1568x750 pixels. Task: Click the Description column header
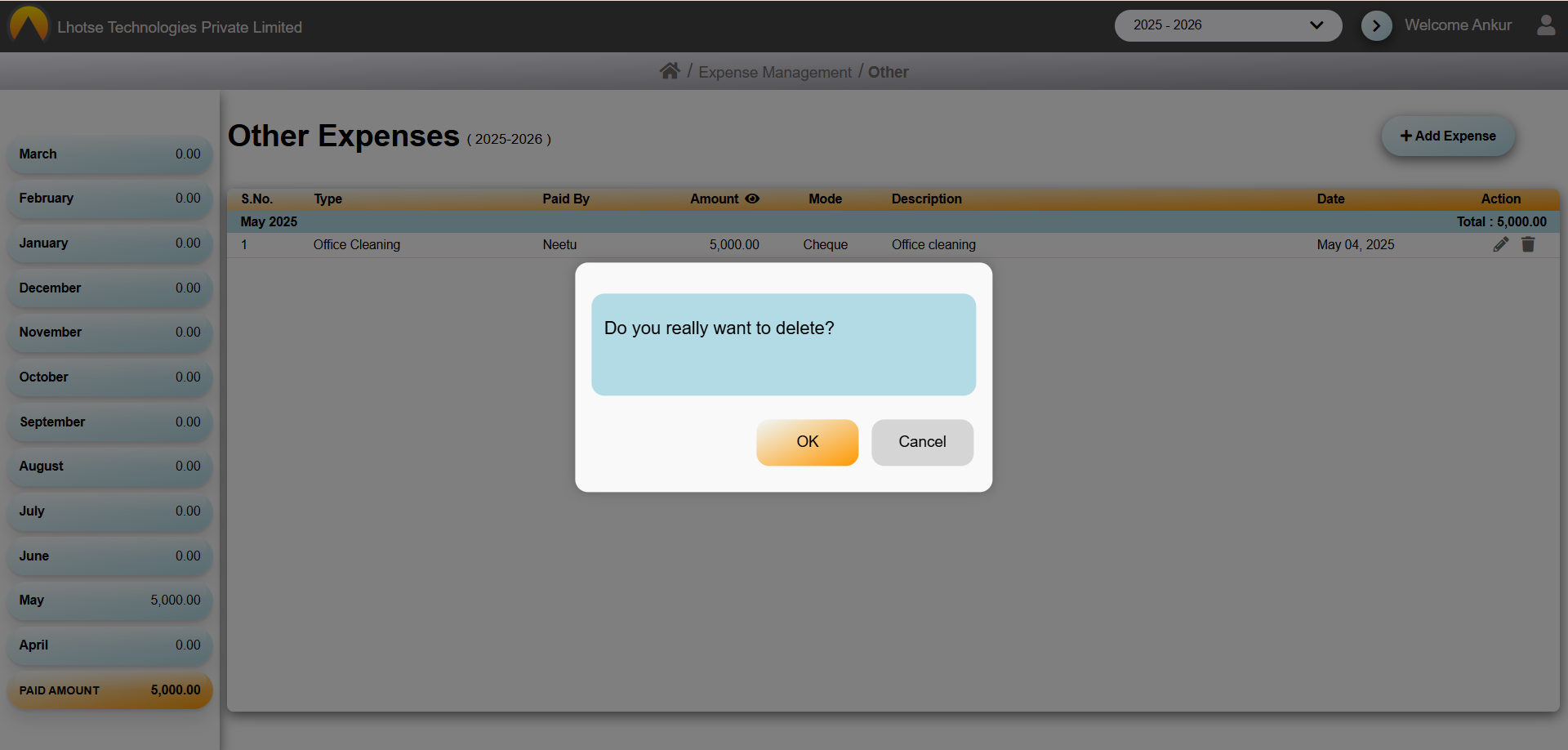click(926, 199)
